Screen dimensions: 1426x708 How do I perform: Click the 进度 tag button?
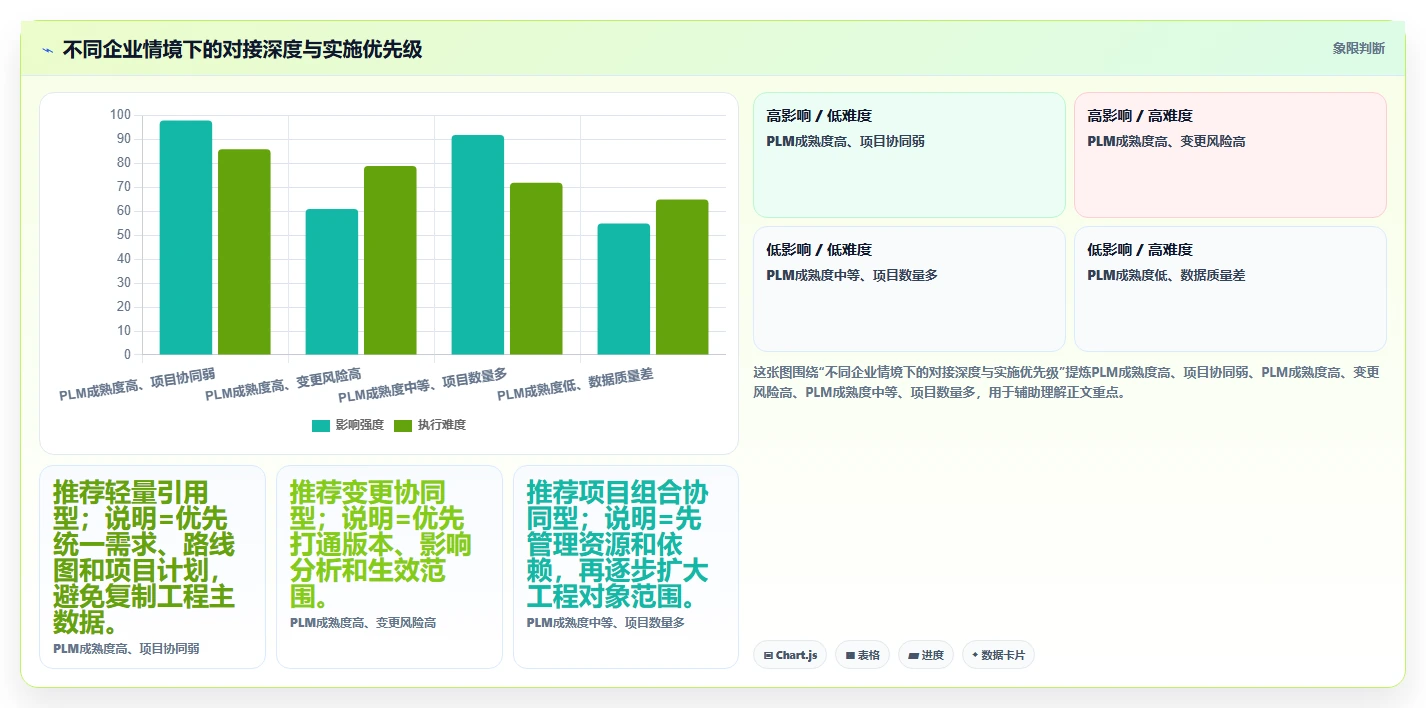pyautogui.click(x=926, y=655)
